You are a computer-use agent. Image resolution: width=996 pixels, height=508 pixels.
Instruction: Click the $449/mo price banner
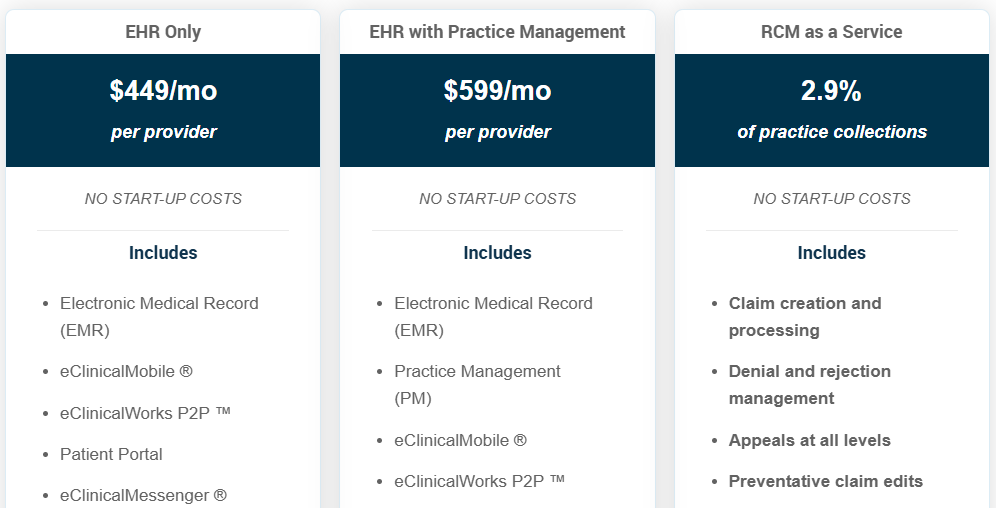click(x=163, y=110)
